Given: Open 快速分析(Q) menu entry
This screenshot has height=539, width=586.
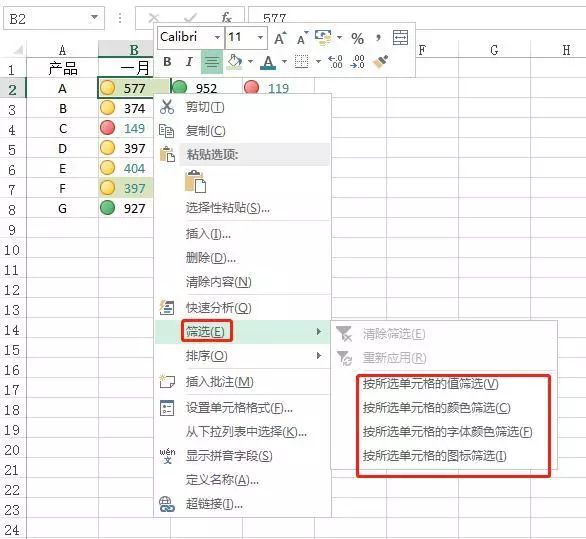Looking at the screenshot, I should (x=242, y=308).
